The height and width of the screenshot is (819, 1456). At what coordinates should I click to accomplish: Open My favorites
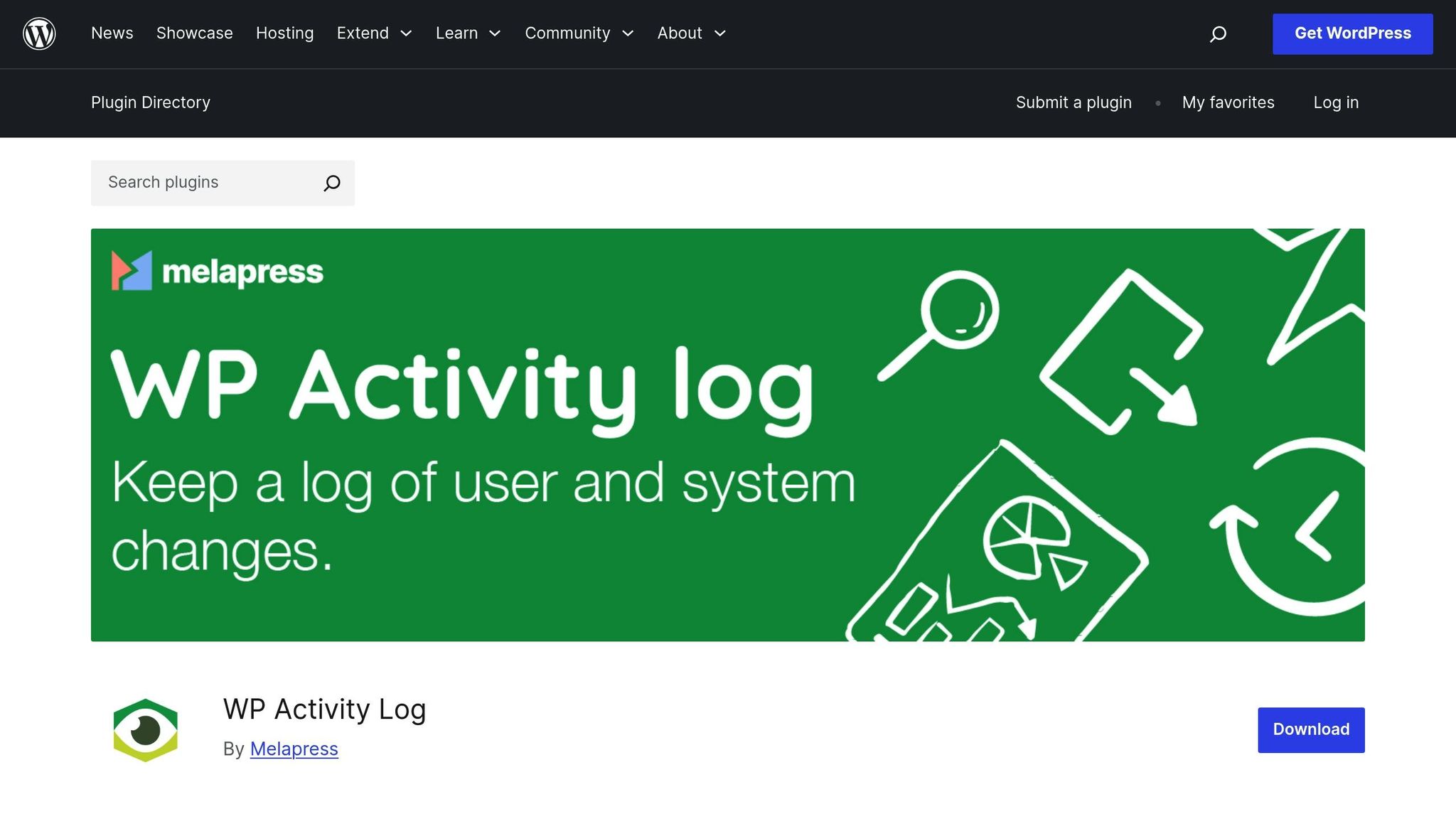tap(1228, 102)
